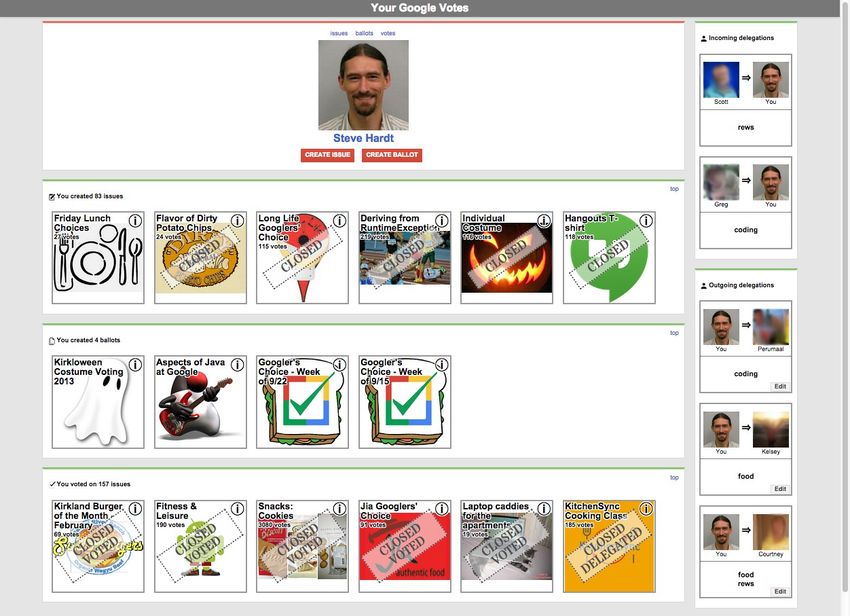
Task: Edit the food delegation to Kelsey
Action: [780, 489]
